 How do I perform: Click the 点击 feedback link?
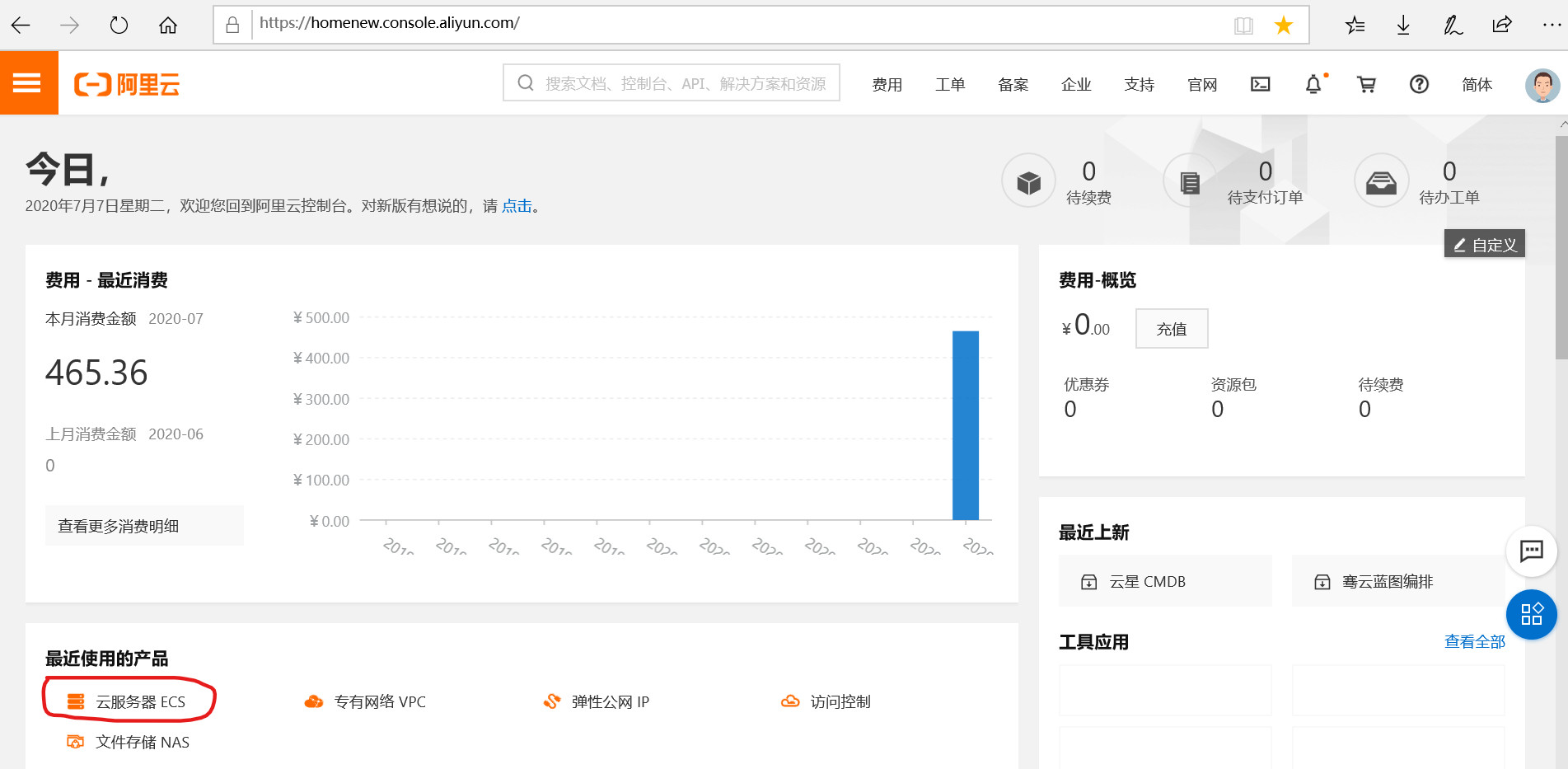click(517, 206)
